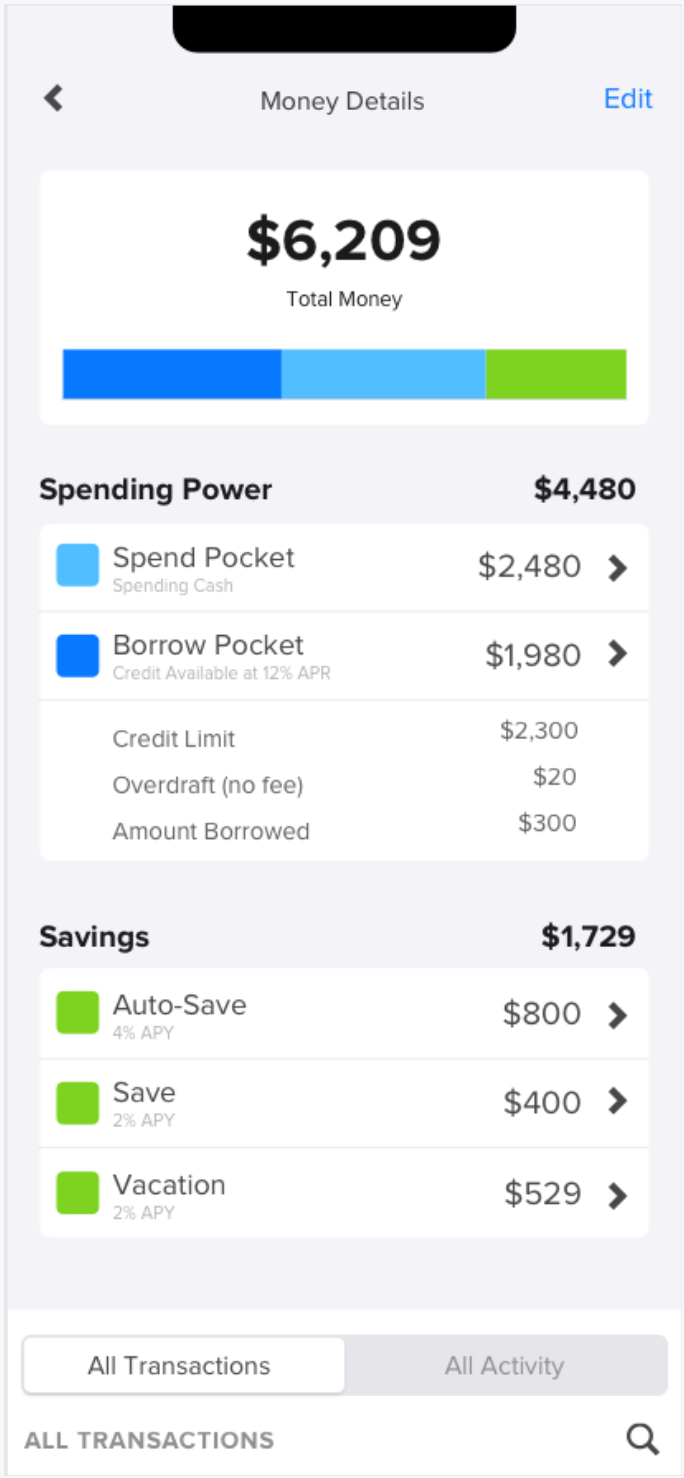684x1478 pixels.
Task: Click the dark blue bar segment
Action: (172, 374)
